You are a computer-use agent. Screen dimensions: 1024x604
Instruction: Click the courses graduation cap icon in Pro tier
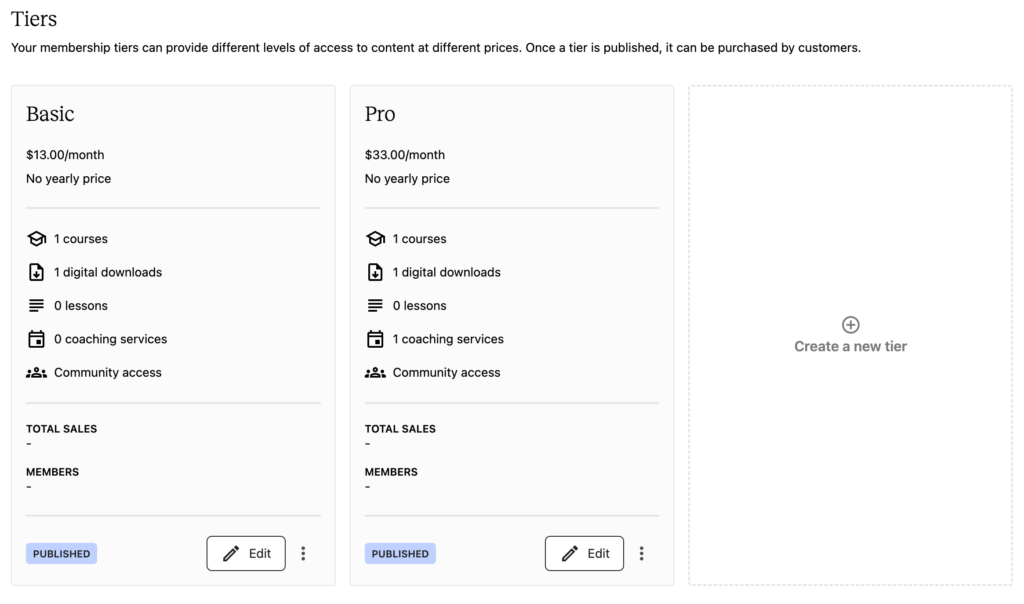pos(376,239)
